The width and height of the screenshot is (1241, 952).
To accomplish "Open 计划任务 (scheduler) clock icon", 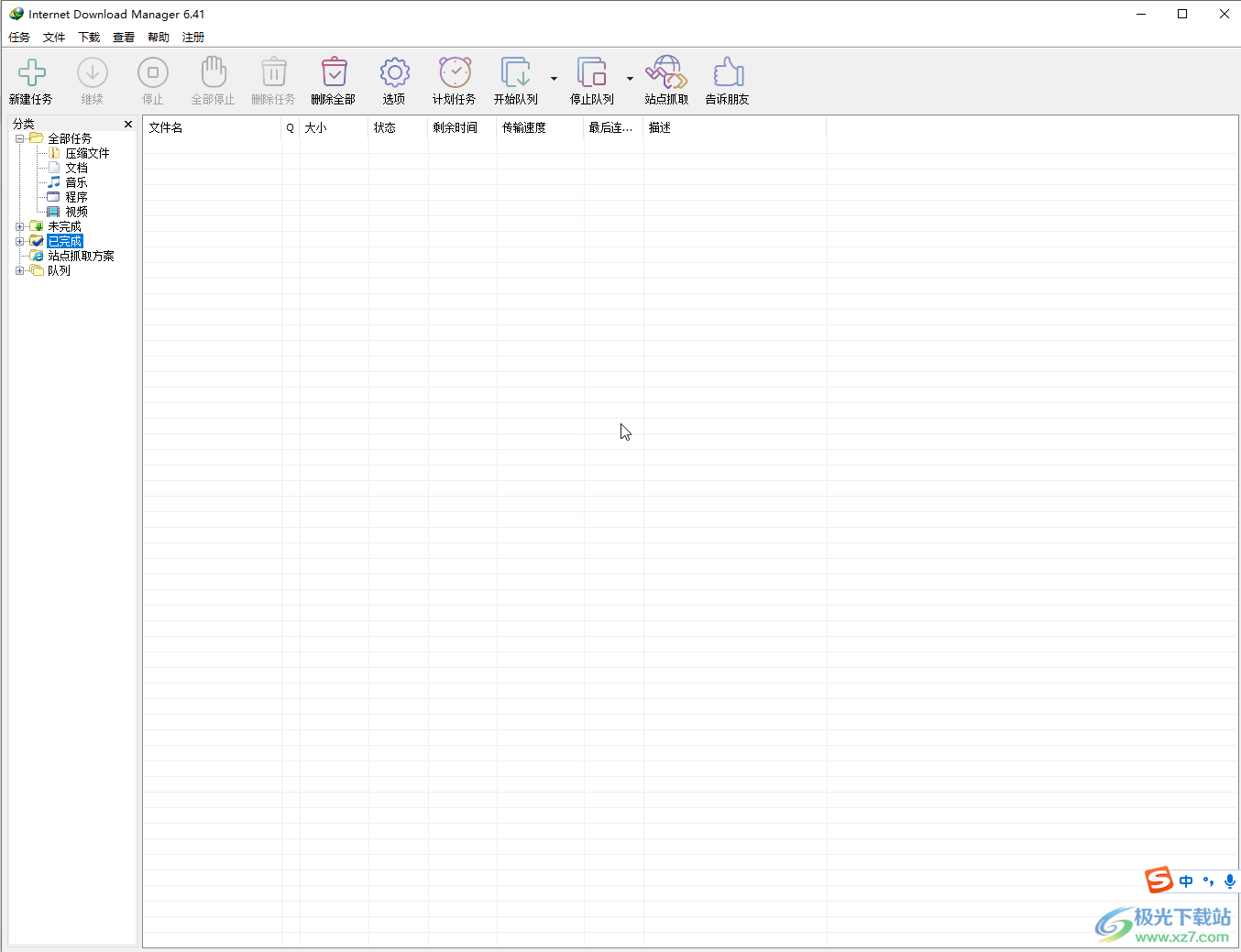I will coord(456,72).
